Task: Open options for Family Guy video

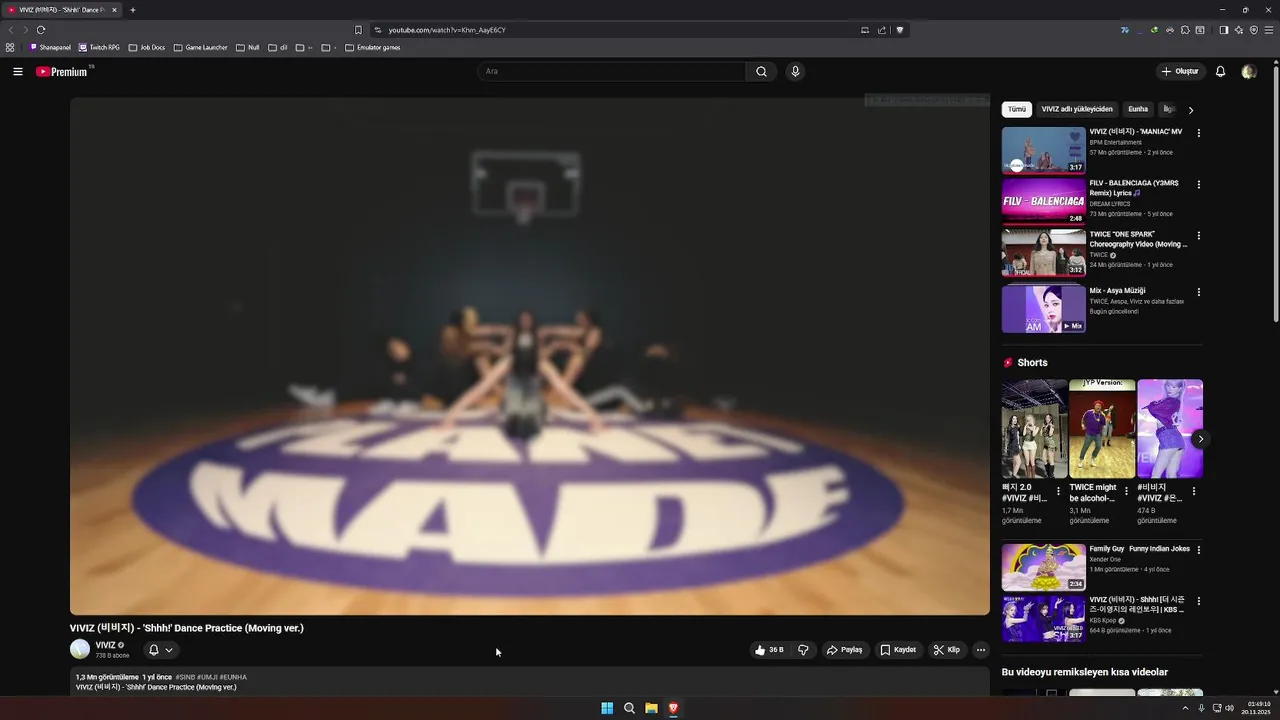Action: (1199, 550)
